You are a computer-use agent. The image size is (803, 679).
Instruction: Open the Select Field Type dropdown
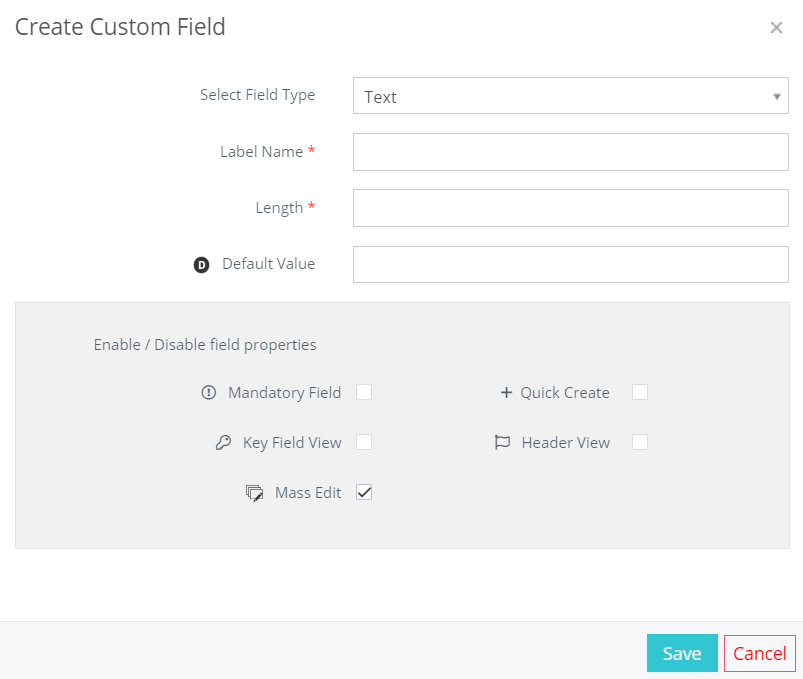[x=570, y=96]
